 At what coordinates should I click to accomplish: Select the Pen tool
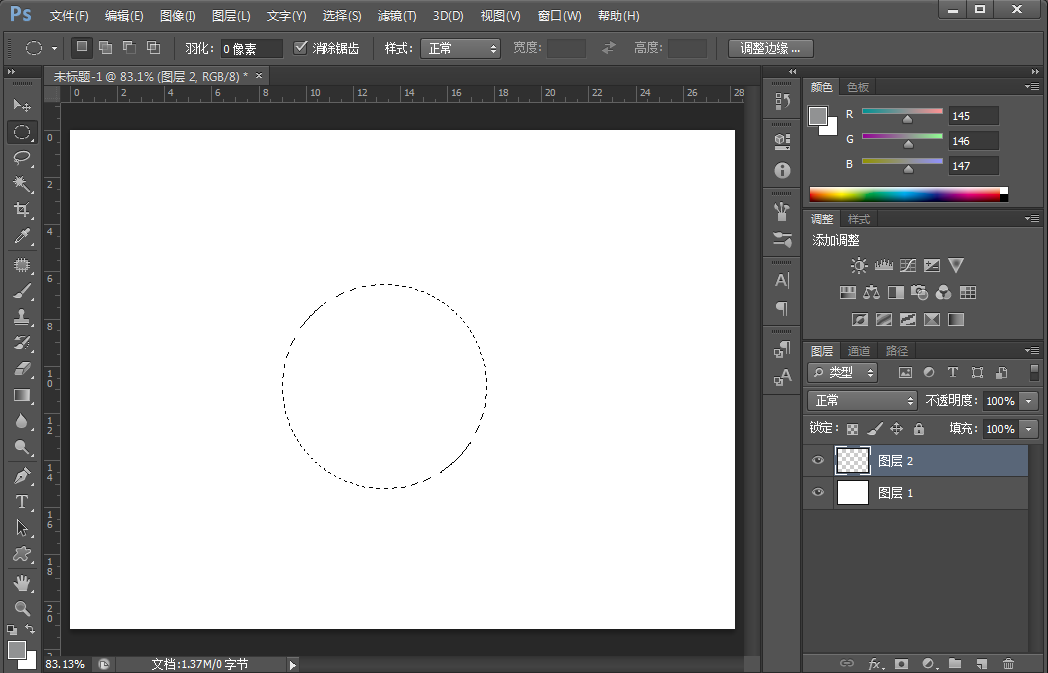pos(22,475)
